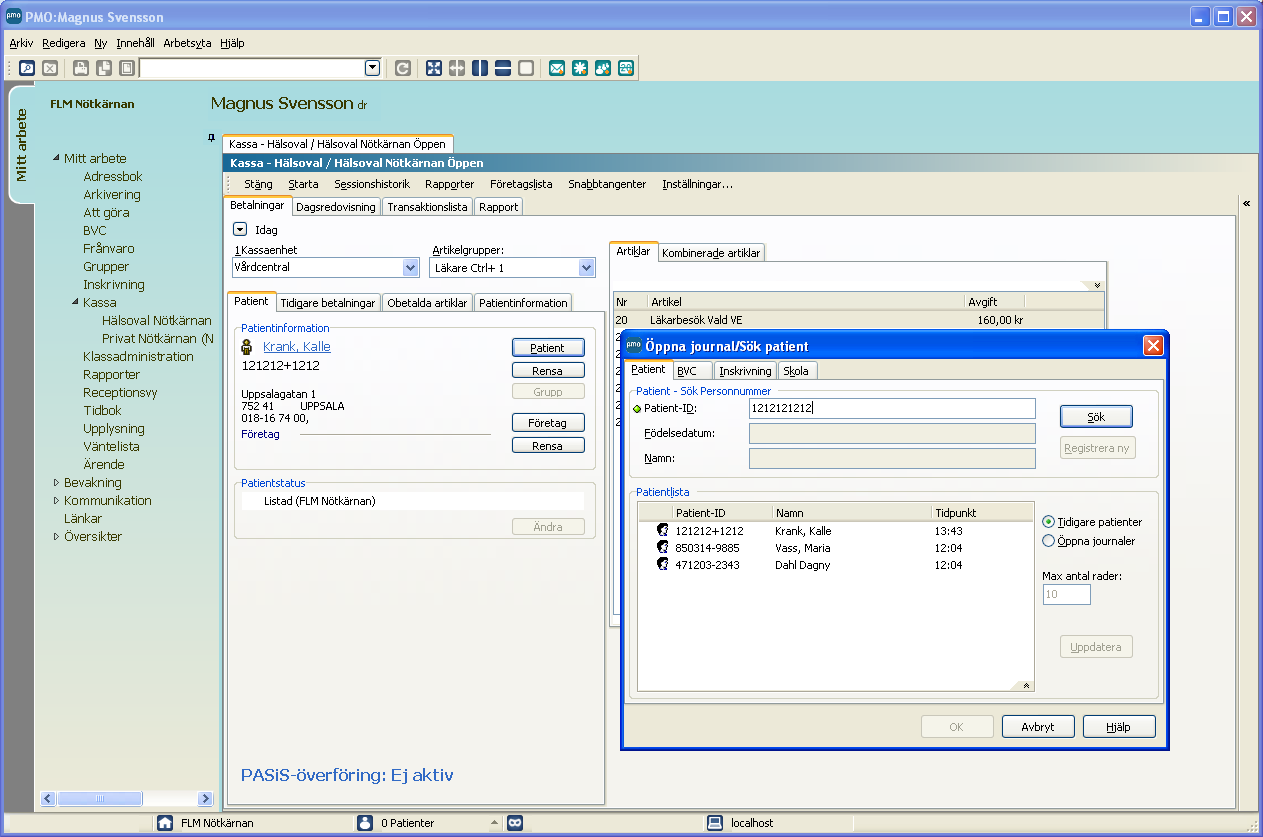Click the page preview toolbar icon

(x=127, y=68)
